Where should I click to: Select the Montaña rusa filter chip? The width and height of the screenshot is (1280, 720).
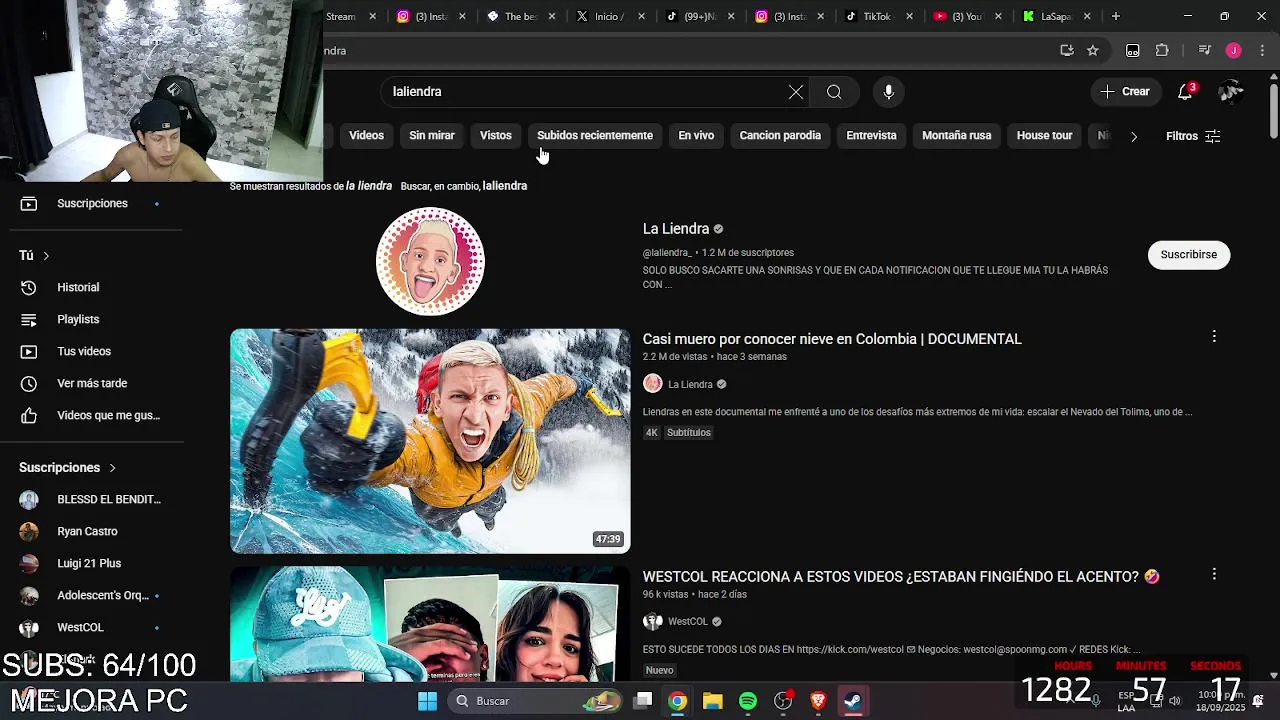[956, 135]
